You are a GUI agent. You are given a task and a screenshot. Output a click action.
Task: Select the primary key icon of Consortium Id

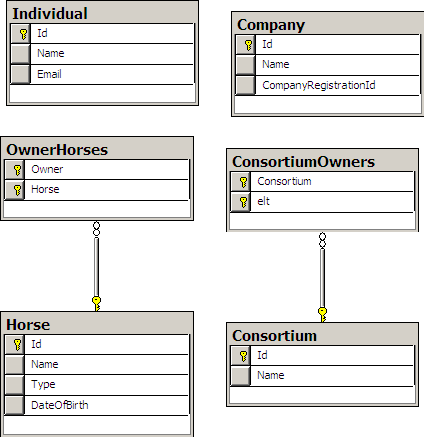(x=243, y=356)
